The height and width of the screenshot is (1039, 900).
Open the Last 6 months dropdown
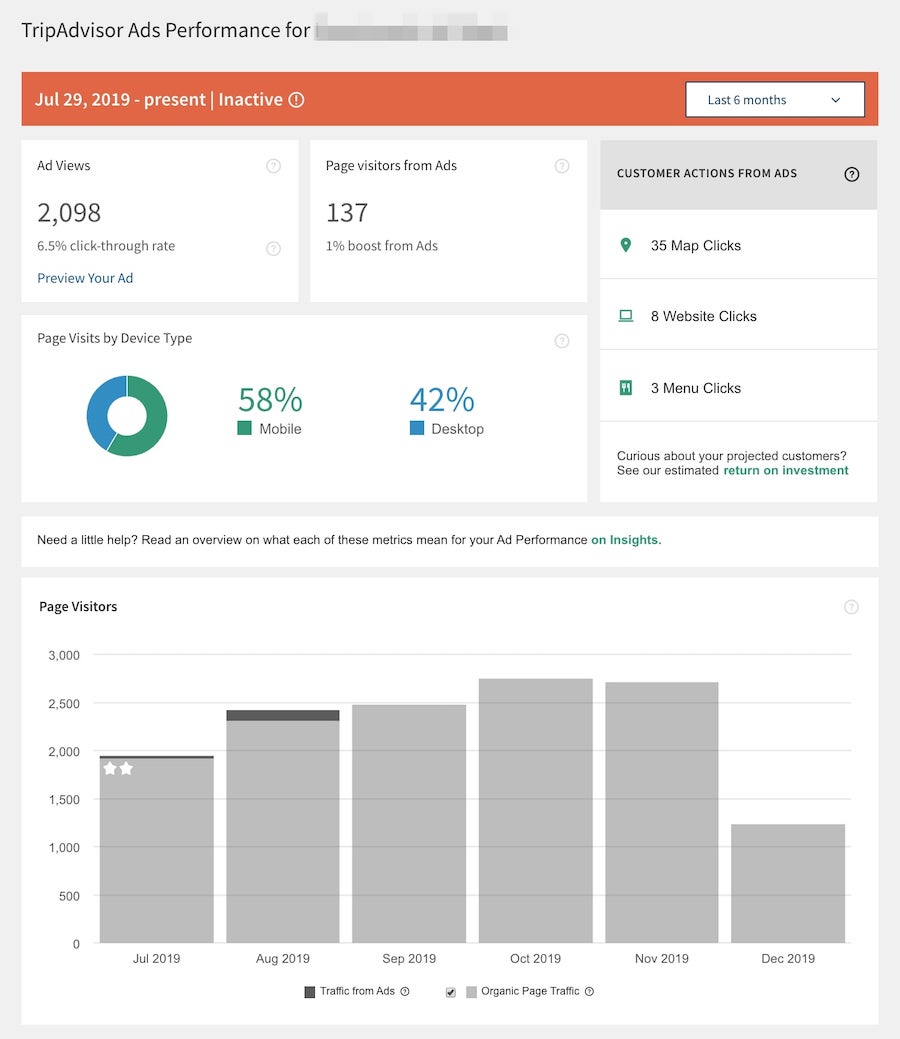click(775, 99)
